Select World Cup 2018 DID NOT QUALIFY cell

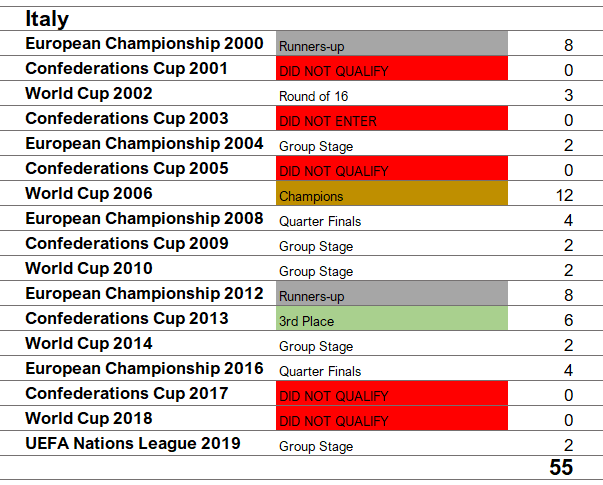392,418
